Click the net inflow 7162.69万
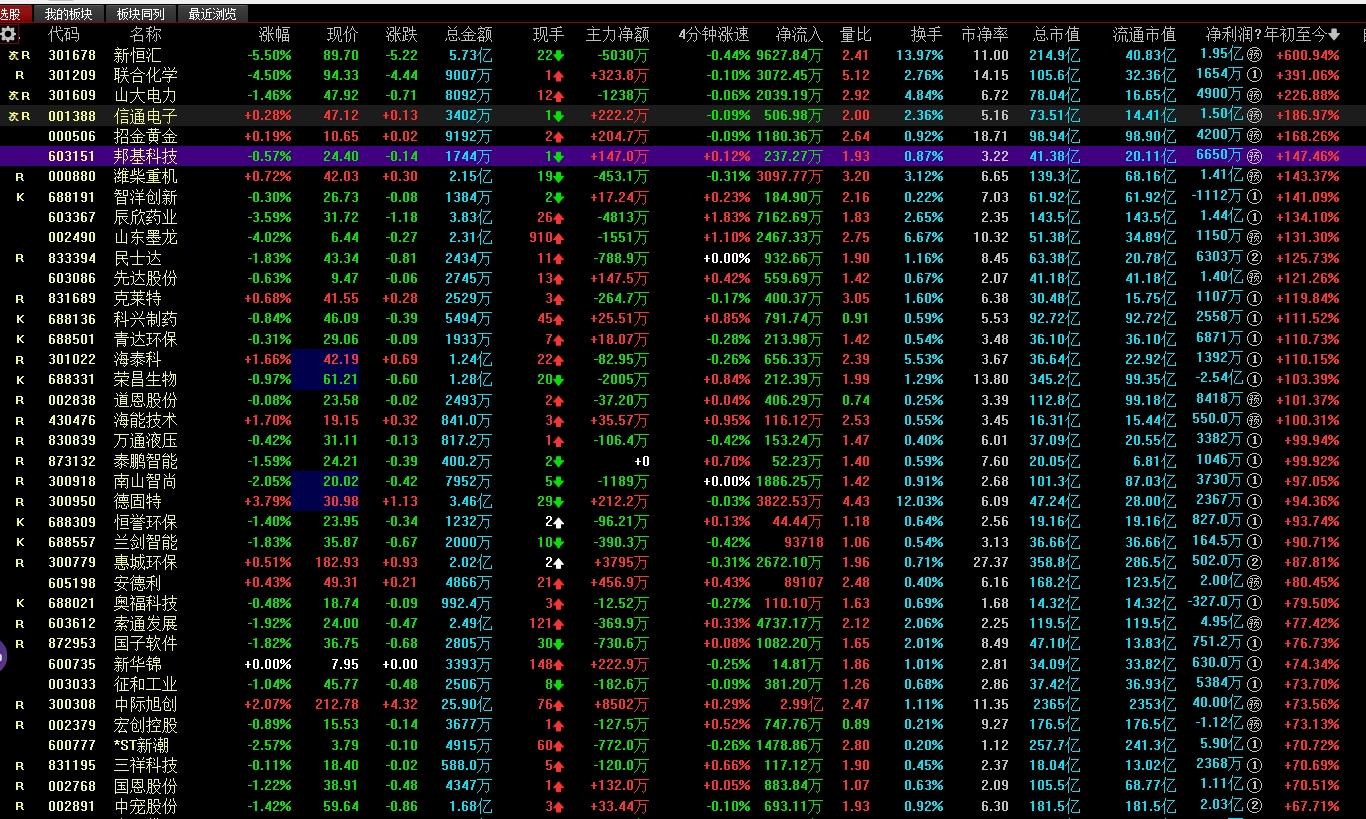The height and width of the screenshot is (819, 1366). tap(789, 217)
